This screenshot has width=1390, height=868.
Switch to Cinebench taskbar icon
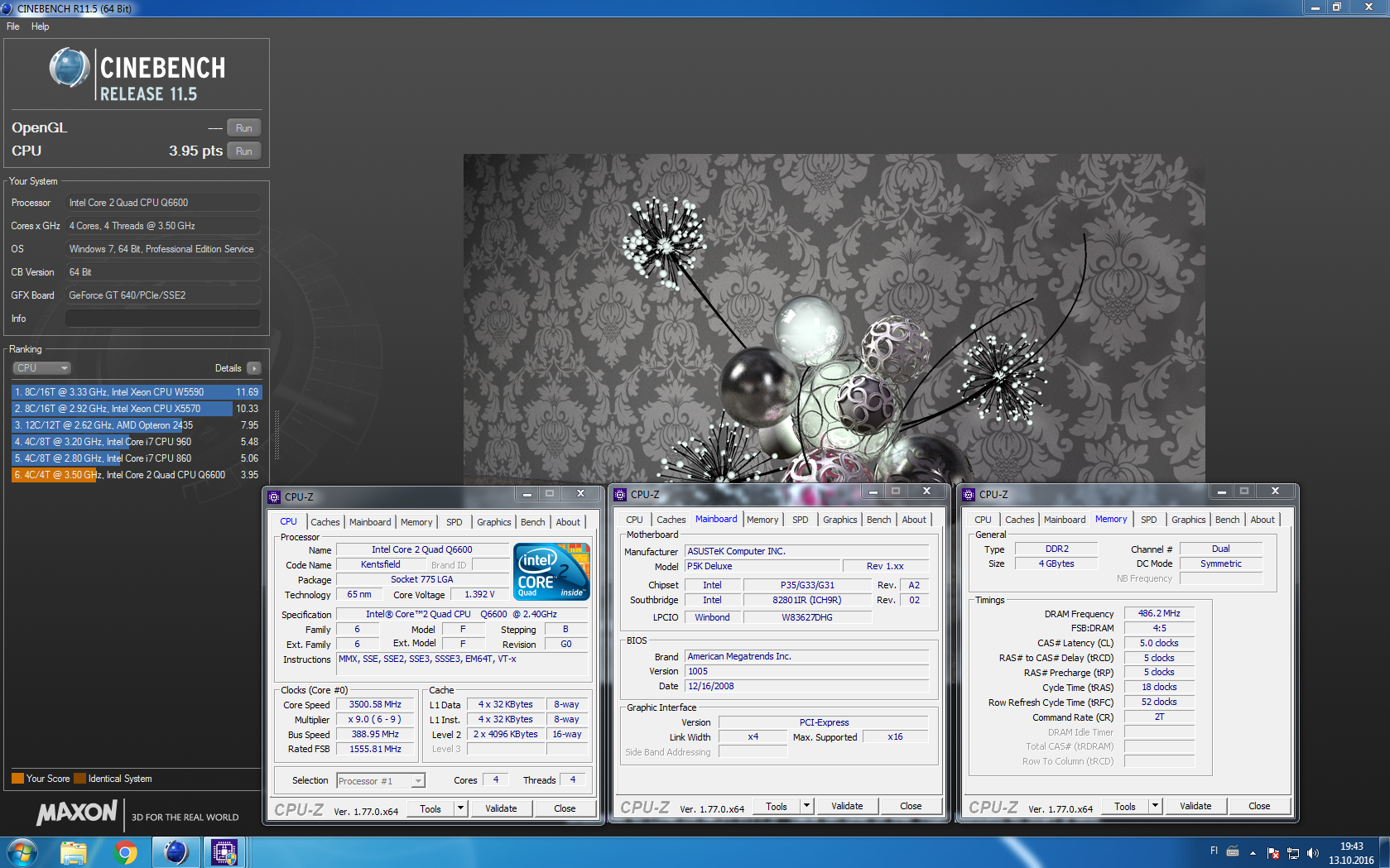(176, 852)
